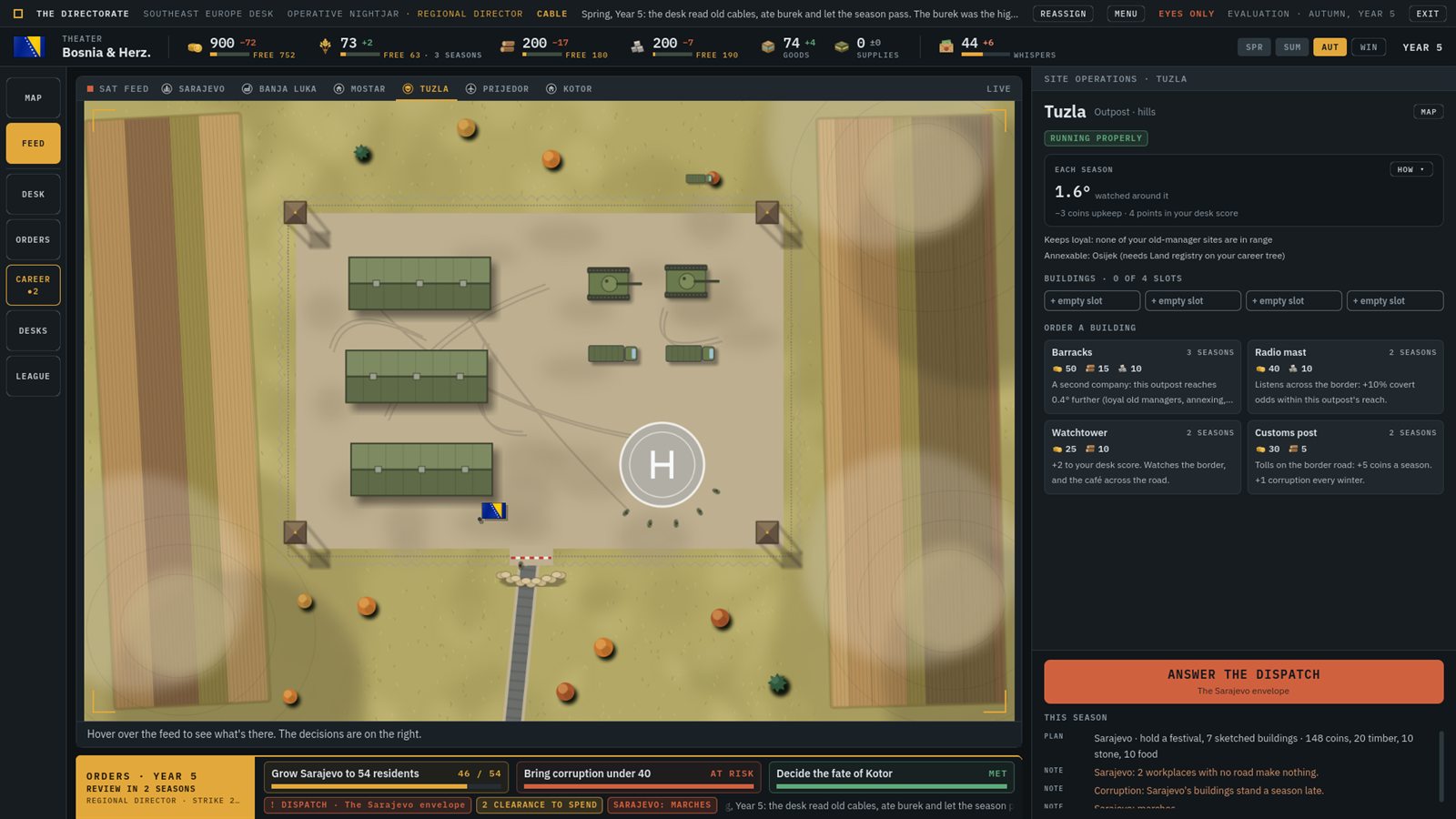Switch season to WIN
Screen dimensions: 1456x819
1369,47
